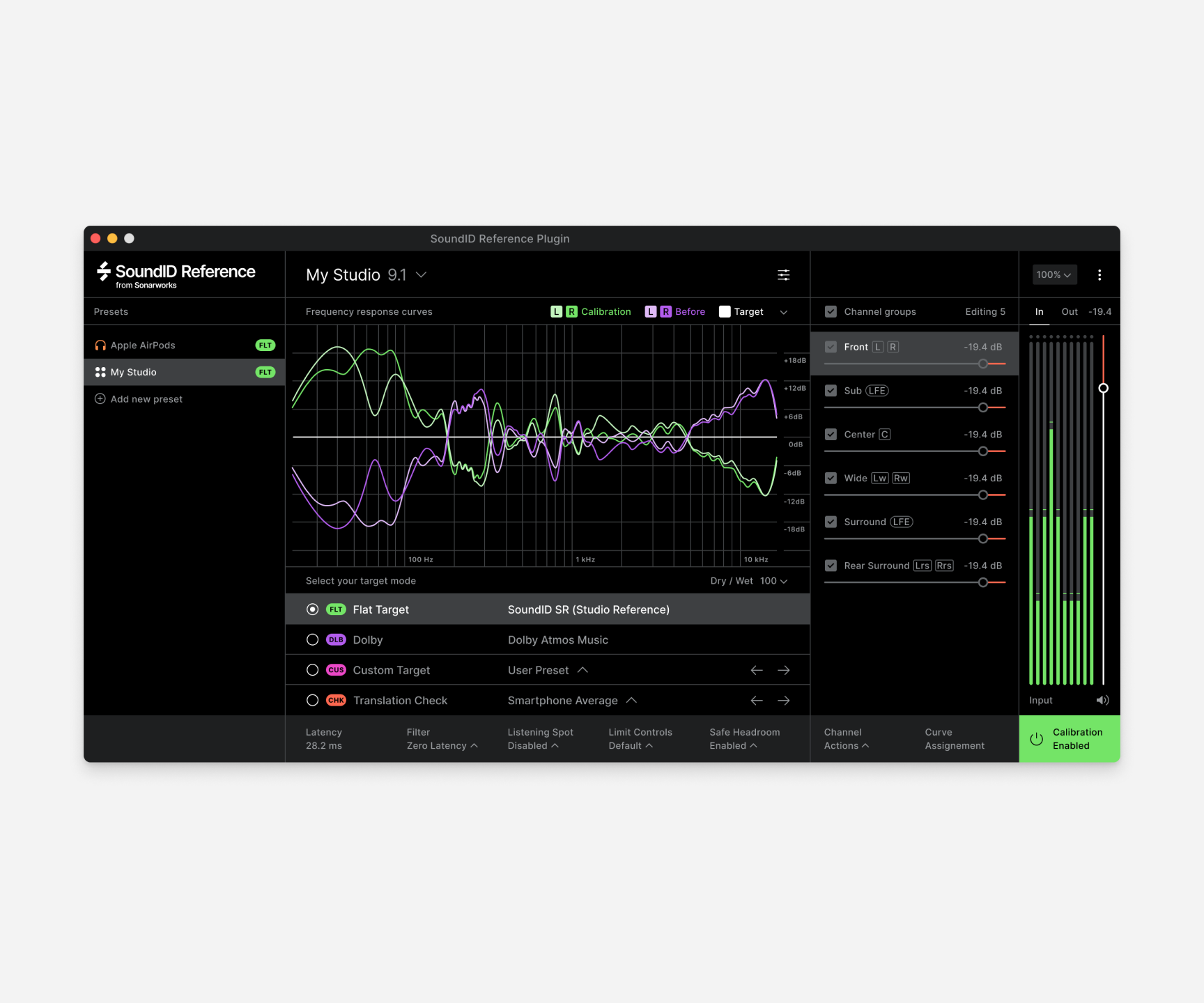Adjust the Front channel level slider
The width and height of the screenshot is (1204, 1003).
pyautogui.click(x=982, y=363)
